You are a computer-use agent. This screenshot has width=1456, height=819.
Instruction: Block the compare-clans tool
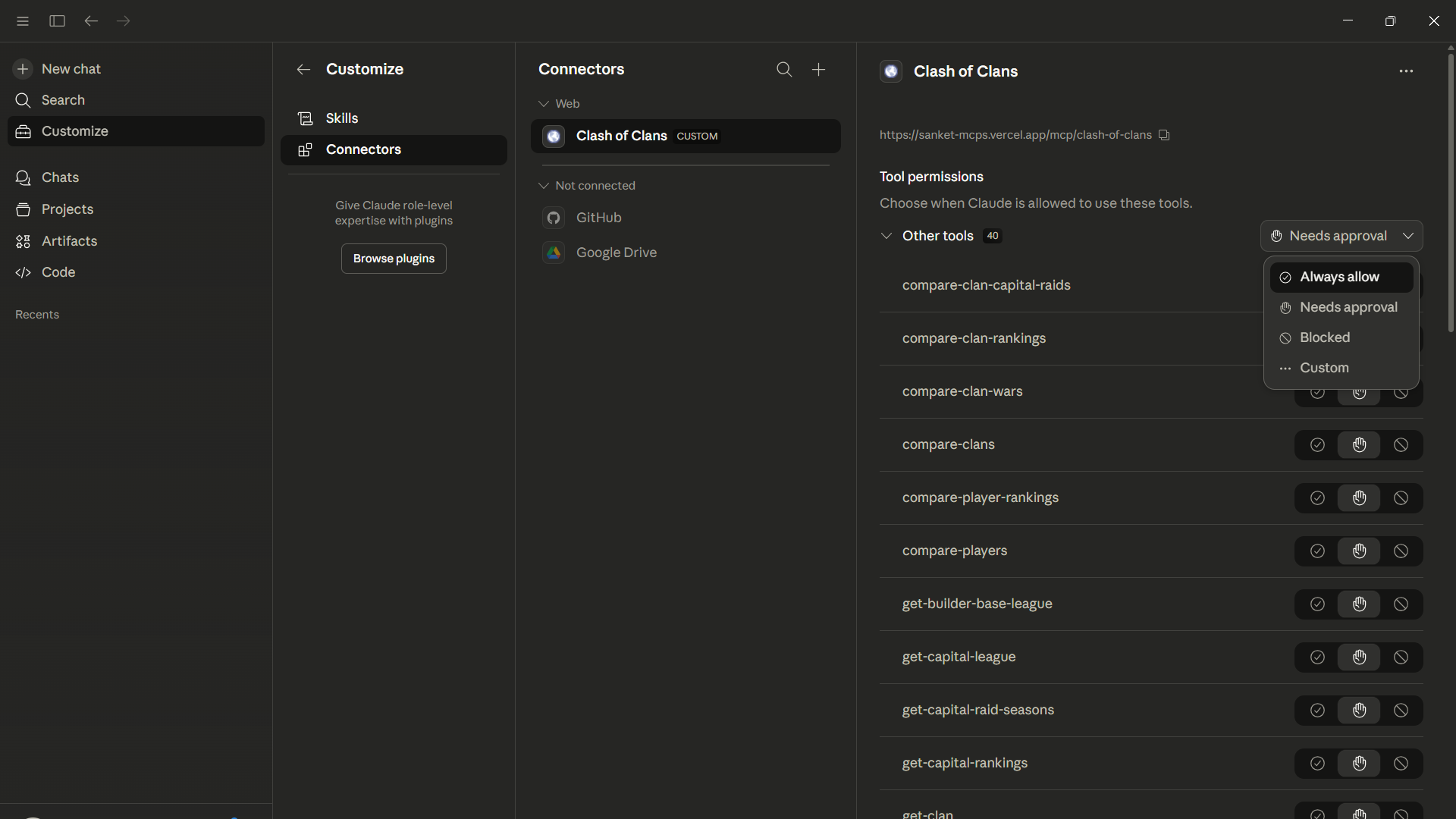1401,445
